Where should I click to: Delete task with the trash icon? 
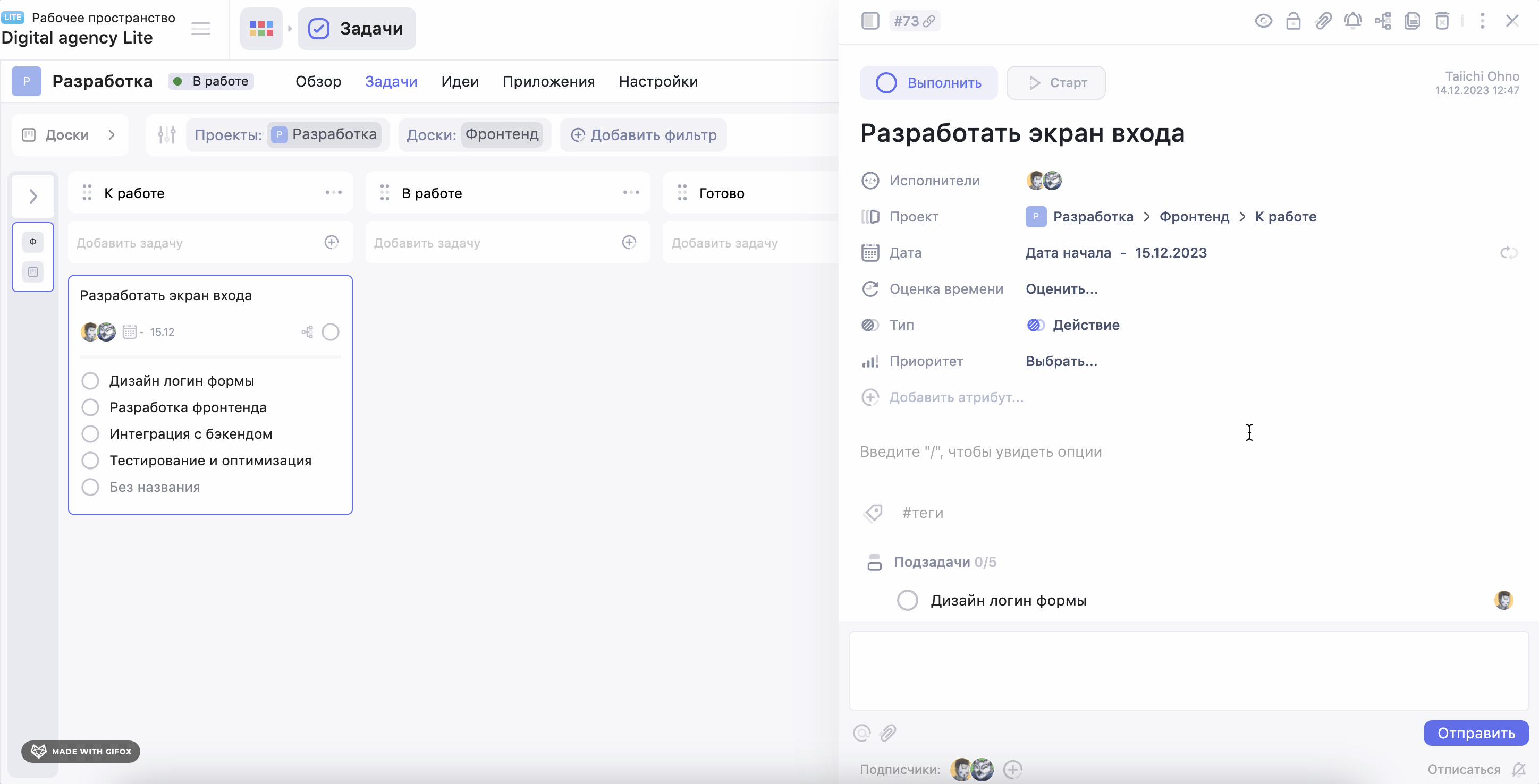(x=1442, y=21)
